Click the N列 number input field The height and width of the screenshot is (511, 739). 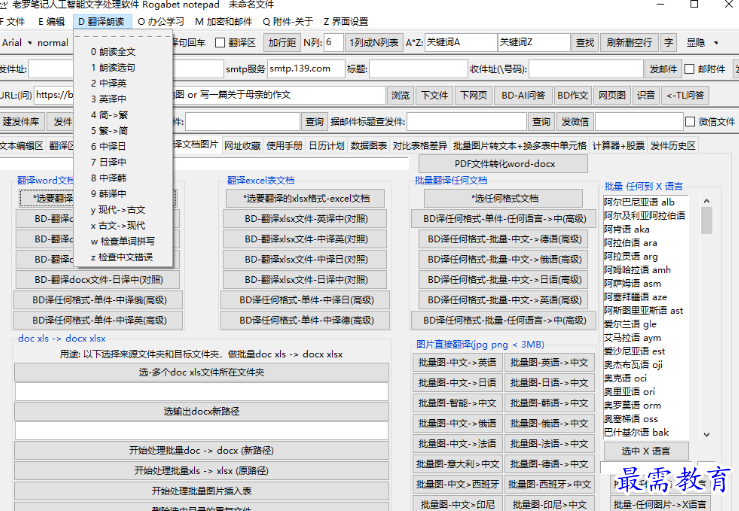pos(334,43)
